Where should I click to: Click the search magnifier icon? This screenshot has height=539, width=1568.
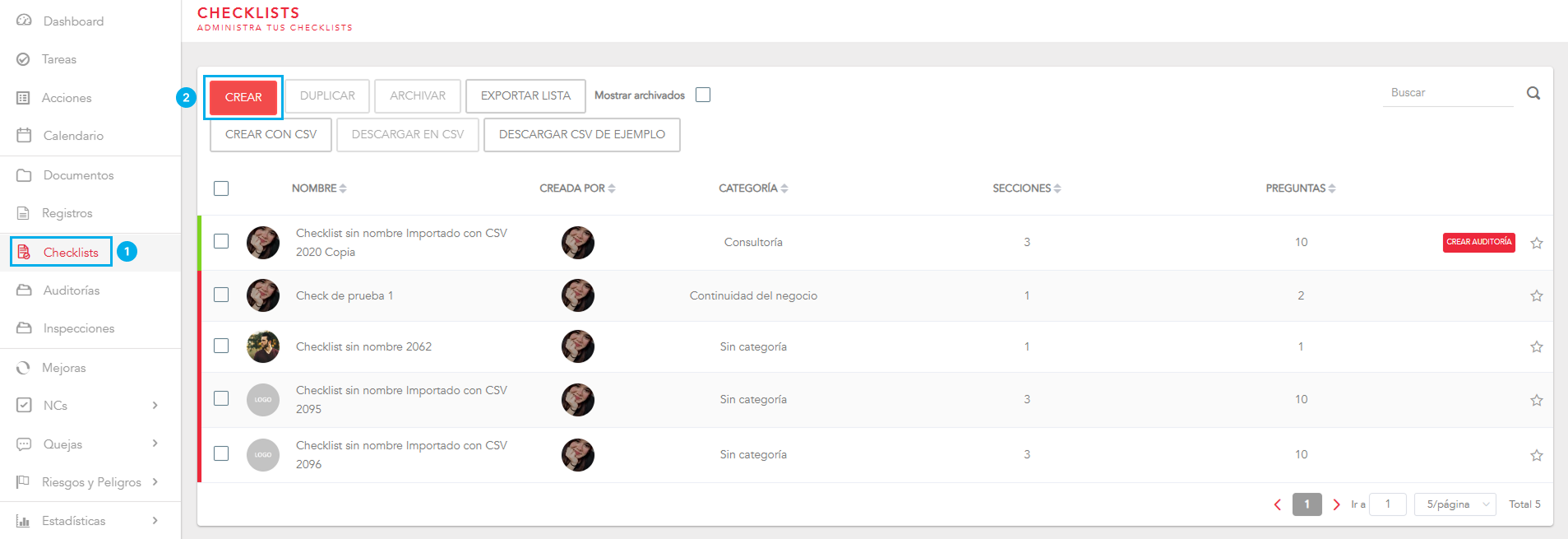pyautogui.click(x=1533, y=93)
